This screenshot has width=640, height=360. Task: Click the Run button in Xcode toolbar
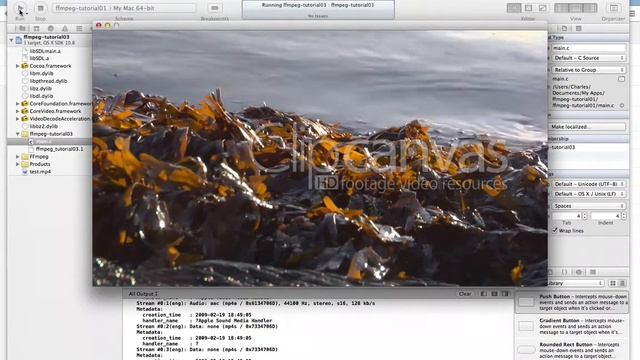(20, 8)
